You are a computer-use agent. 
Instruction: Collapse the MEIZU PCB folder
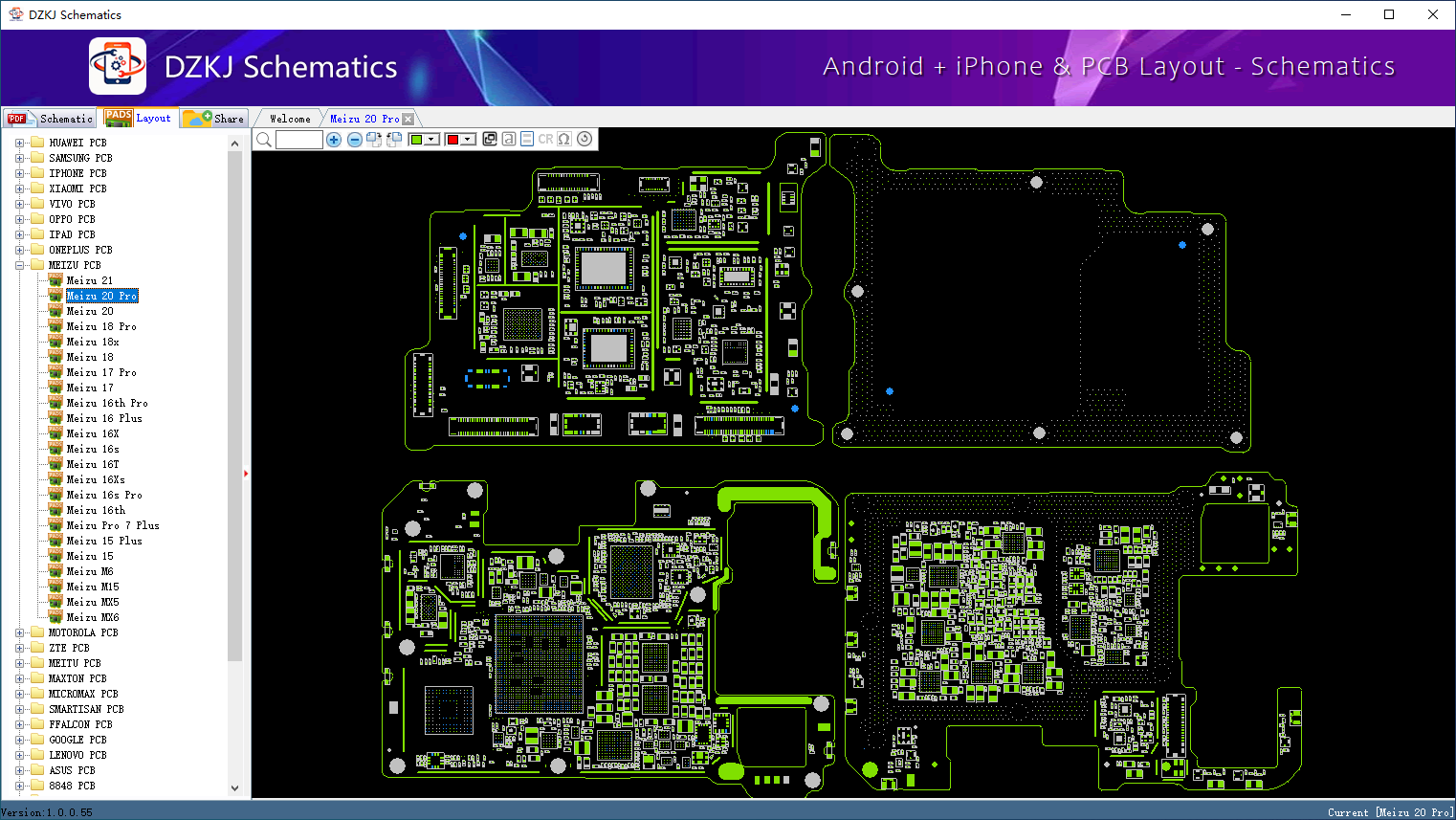pos(19,265)
